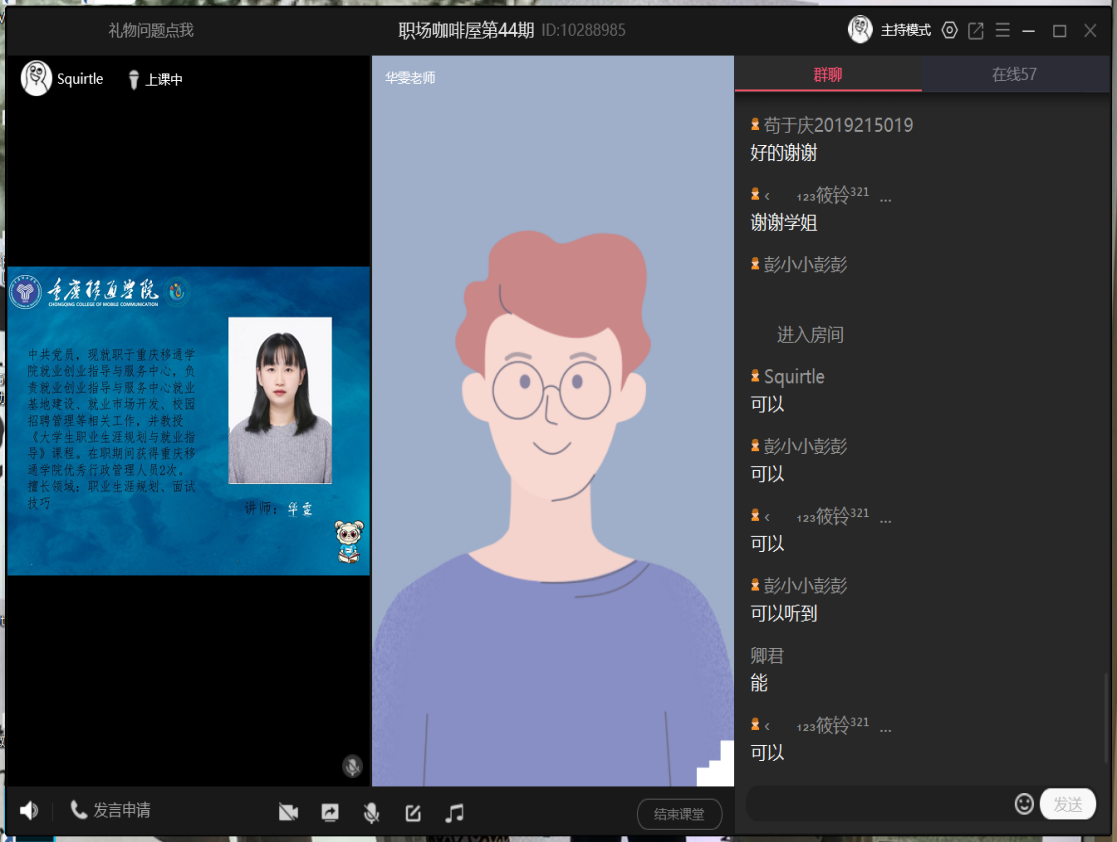Click 礼物问题点我 in the title bar

coord(151,30)
